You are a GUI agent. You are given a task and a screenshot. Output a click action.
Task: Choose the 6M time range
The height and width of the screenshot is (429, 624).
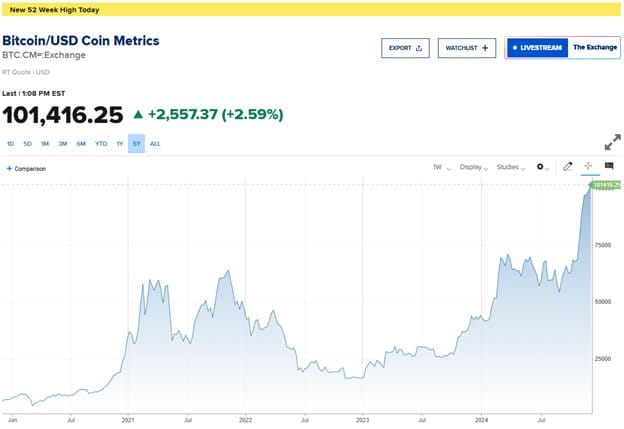click(x=81, y=144)
